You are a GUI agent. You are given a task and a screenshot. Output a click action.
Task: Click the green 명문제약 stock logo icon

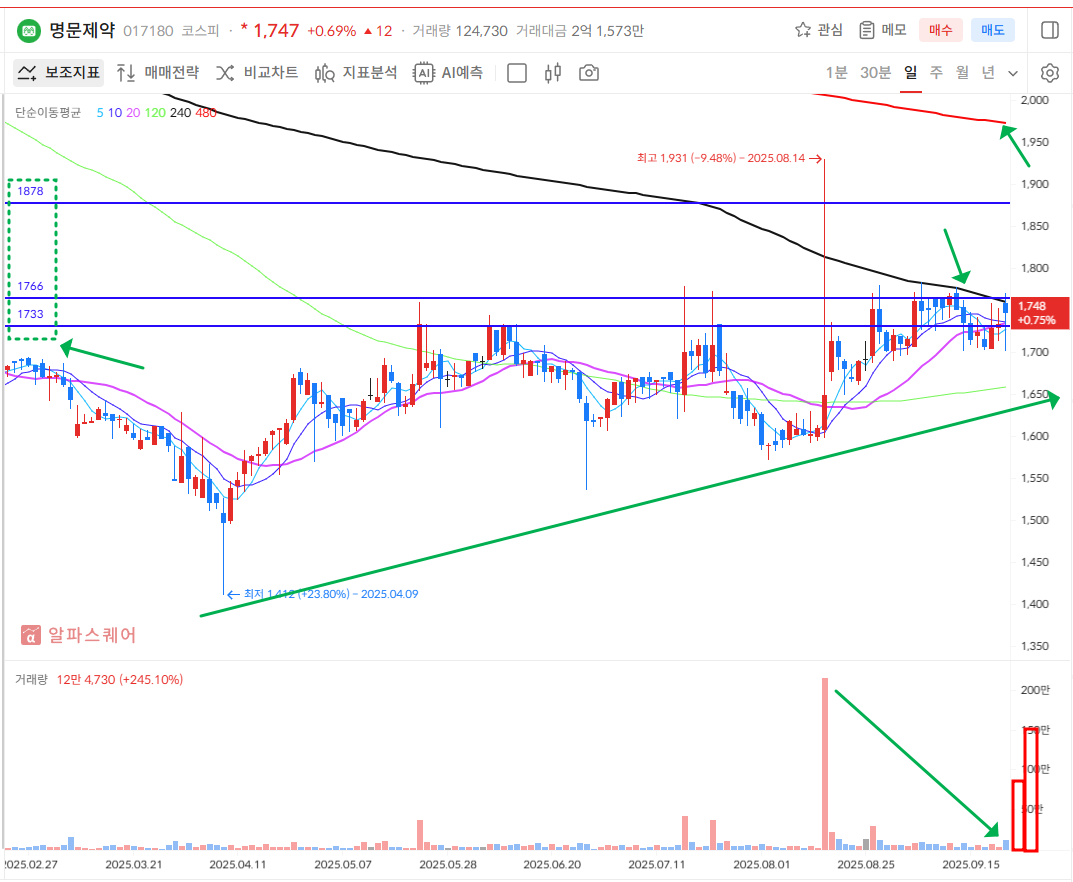coord(29,31)
